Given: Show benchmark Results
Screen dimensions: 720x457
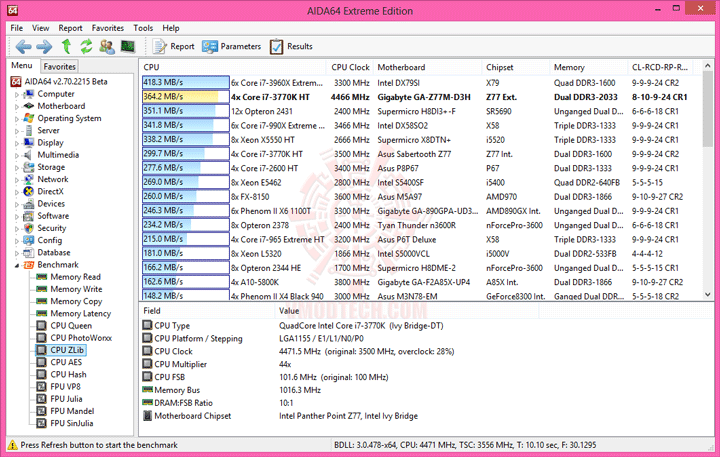Looking at the screenshot, I should [291, 46].
